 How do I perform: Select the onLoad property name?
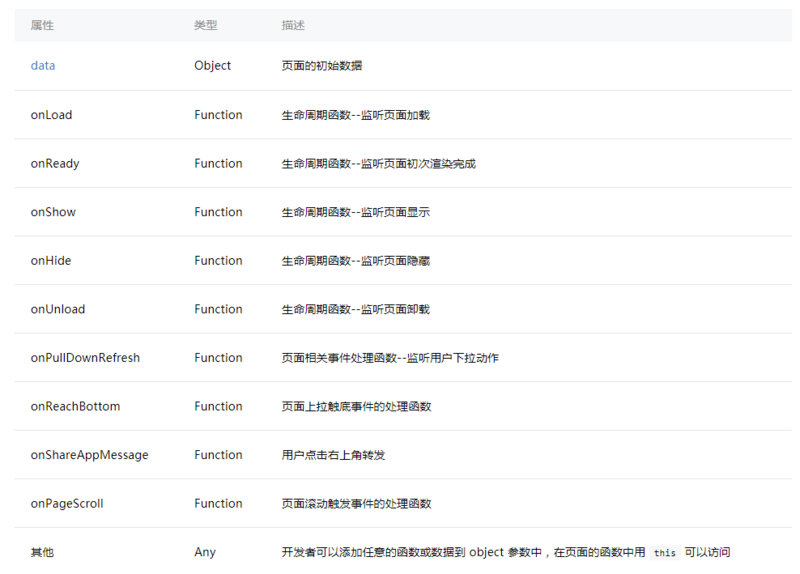tap(51, 115)
